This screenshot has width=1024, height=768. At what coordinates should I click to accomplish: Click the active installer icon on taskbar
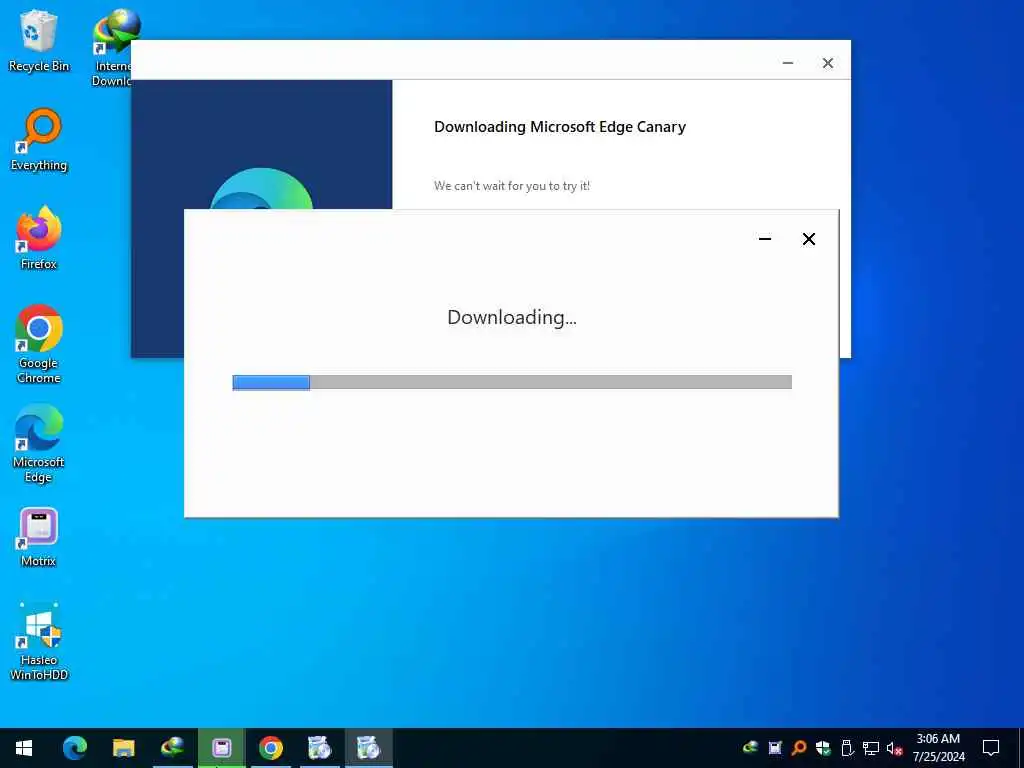(368, 748)
